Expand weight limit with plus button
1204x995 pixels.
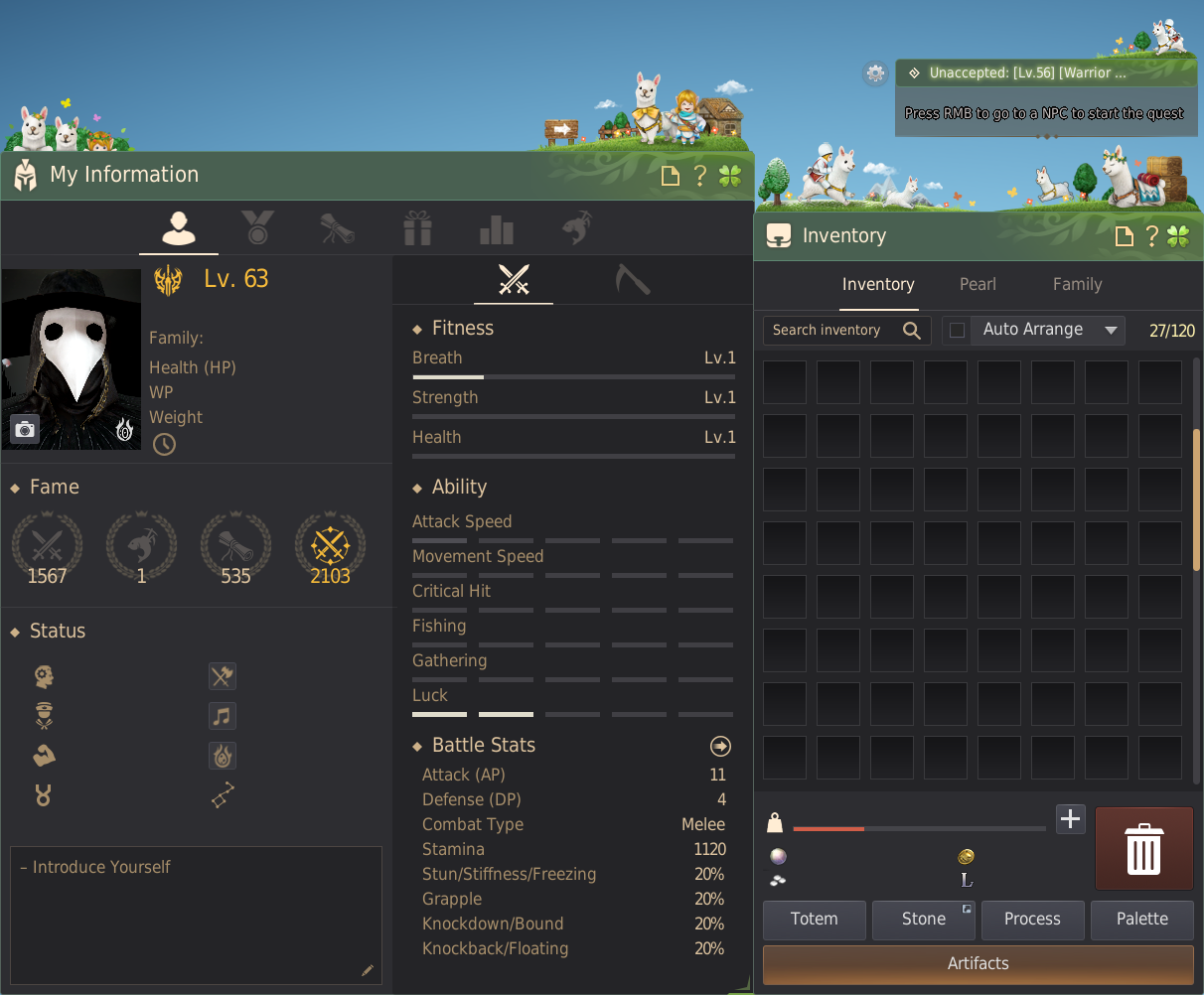1070,819
